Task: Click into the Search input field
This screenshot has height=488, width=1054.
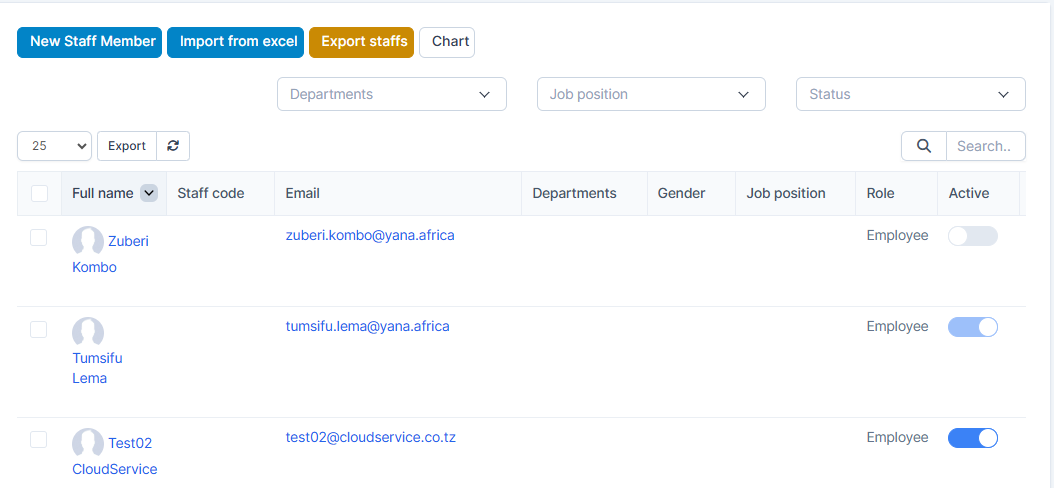Action: [x=985, y=146]
